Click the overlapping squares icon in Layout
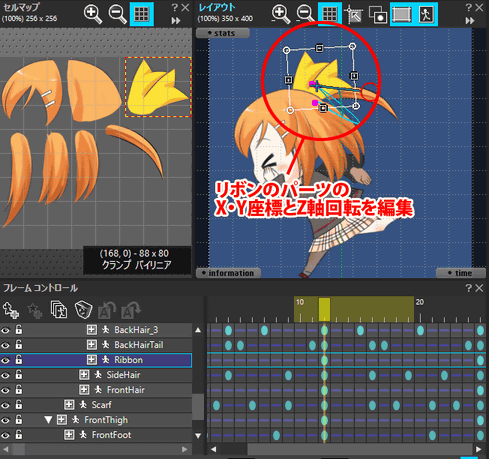This screenshot has width=489, height=459. click(378, 15)
